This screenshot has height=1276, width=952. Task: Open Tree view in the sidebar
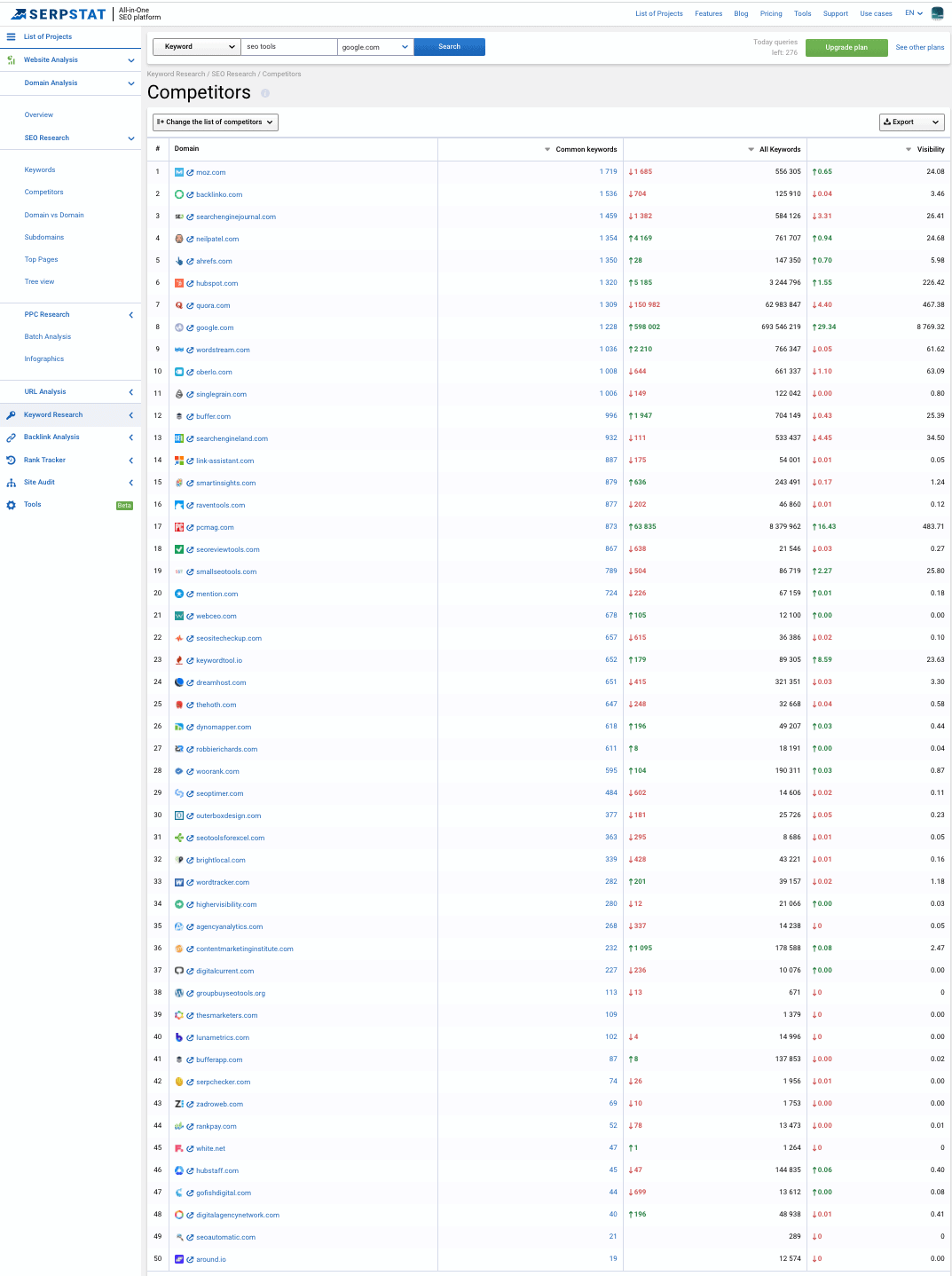click(x=39, y=281)
